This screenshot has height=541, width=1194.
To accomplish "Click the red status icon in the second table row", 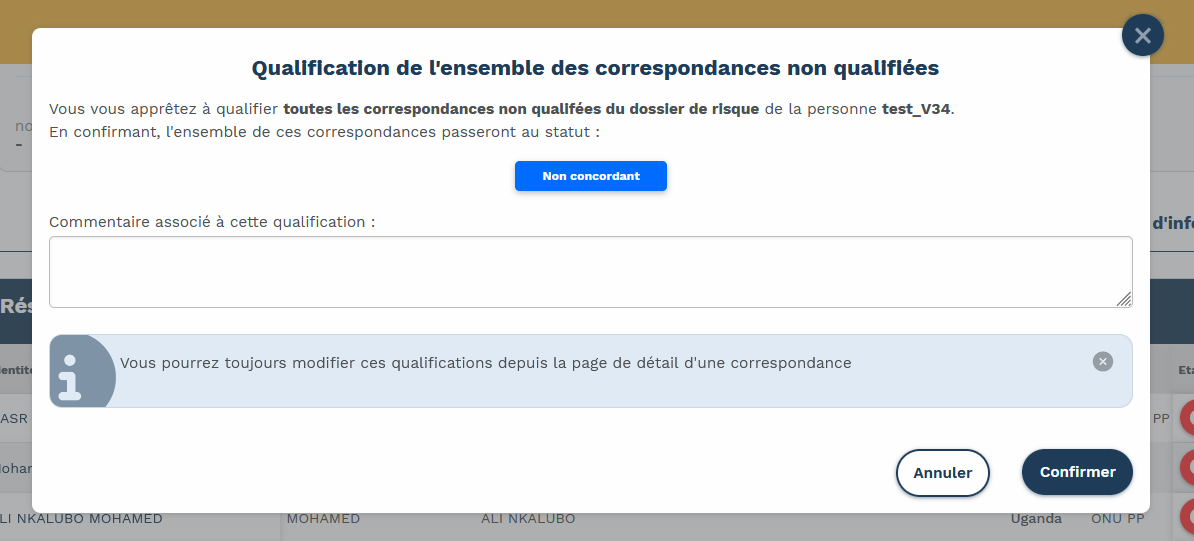I will 1187,467.
